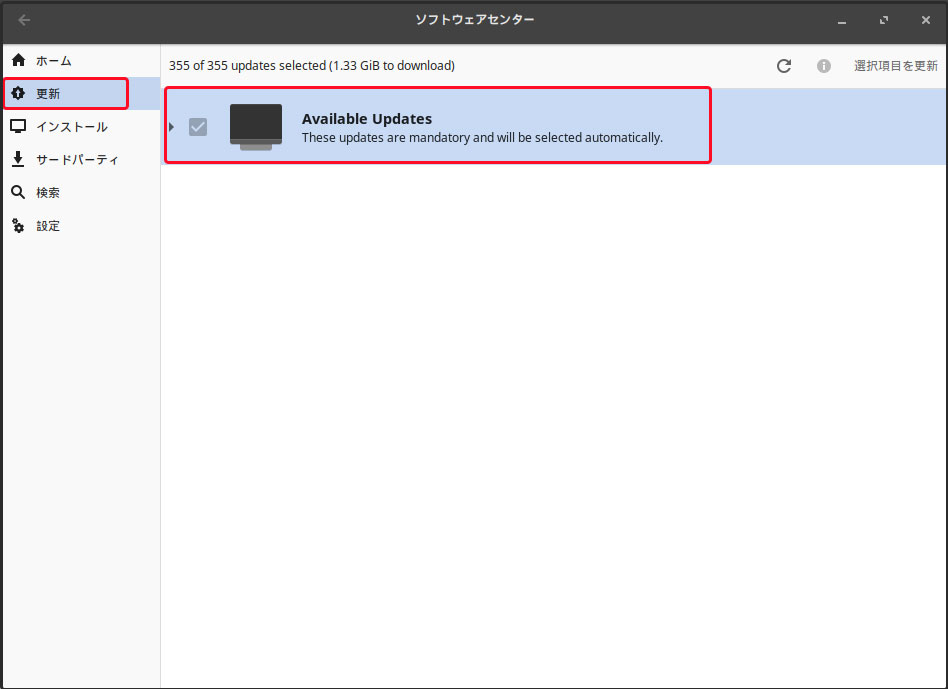Close the ソフトウェアセンター window

pos(925,20)
